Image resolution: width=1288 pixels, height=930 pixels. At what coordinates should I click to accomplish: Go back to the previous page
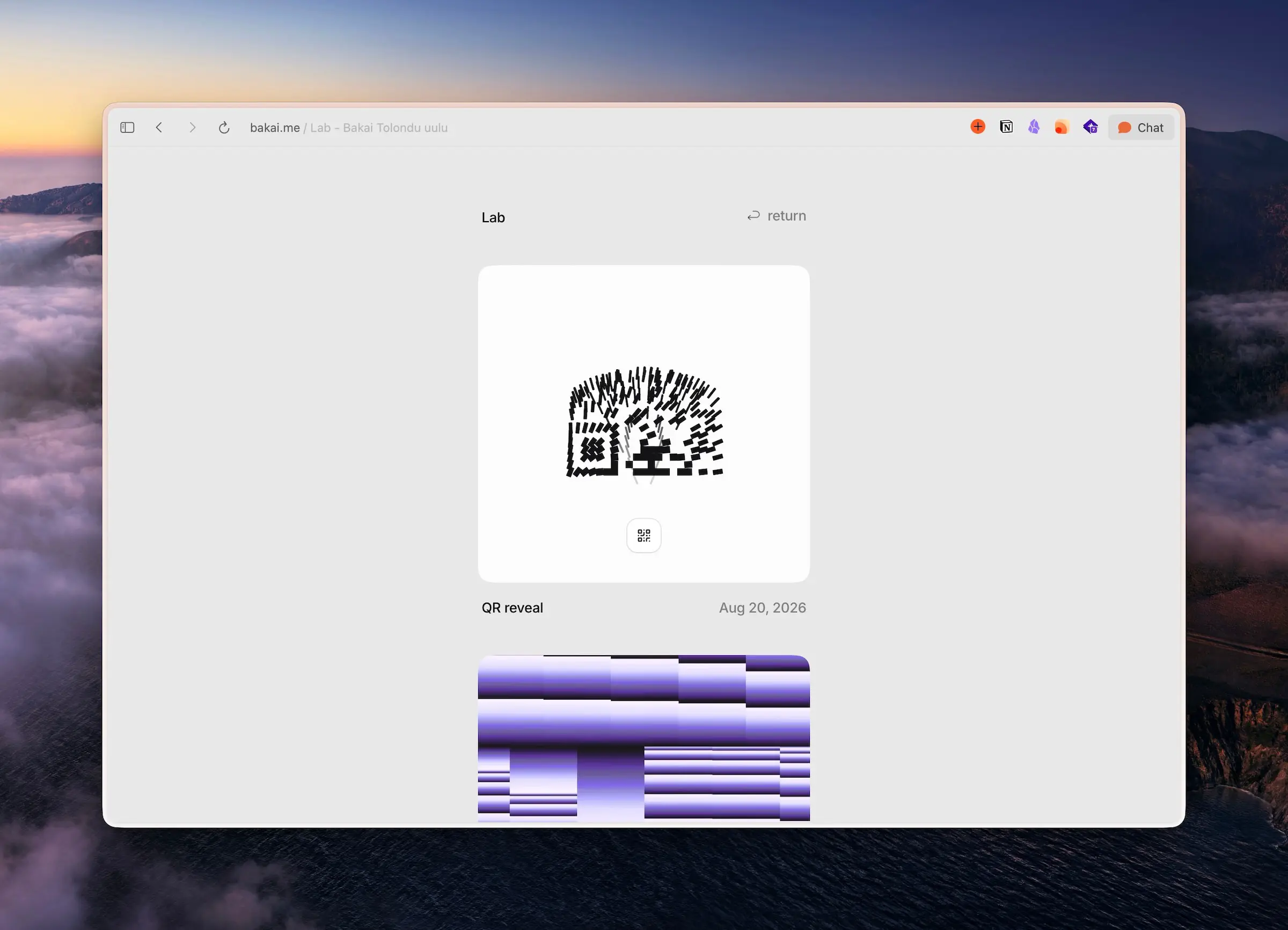(x=159, y=128)
